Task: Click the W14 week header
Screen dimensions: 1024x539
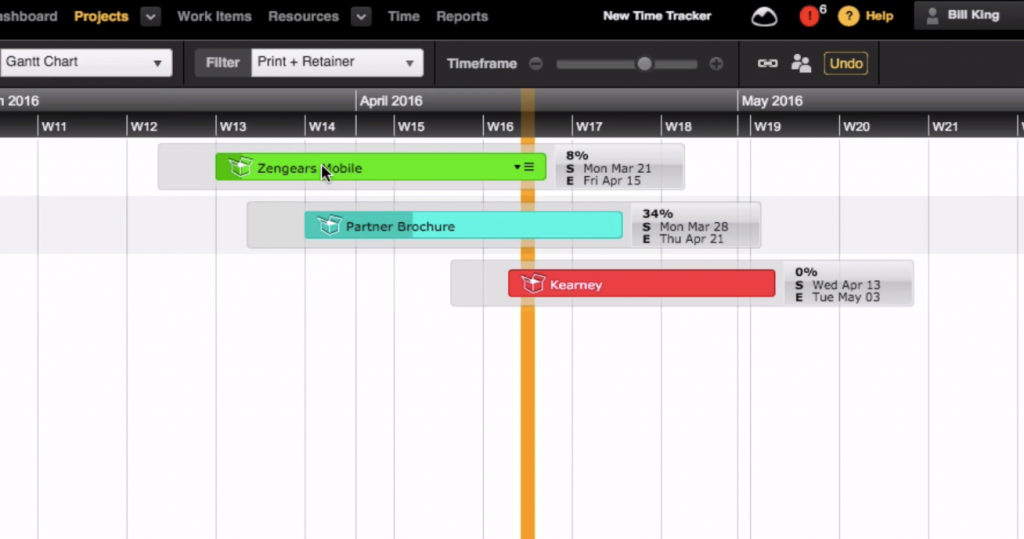Action: (322, 127)
